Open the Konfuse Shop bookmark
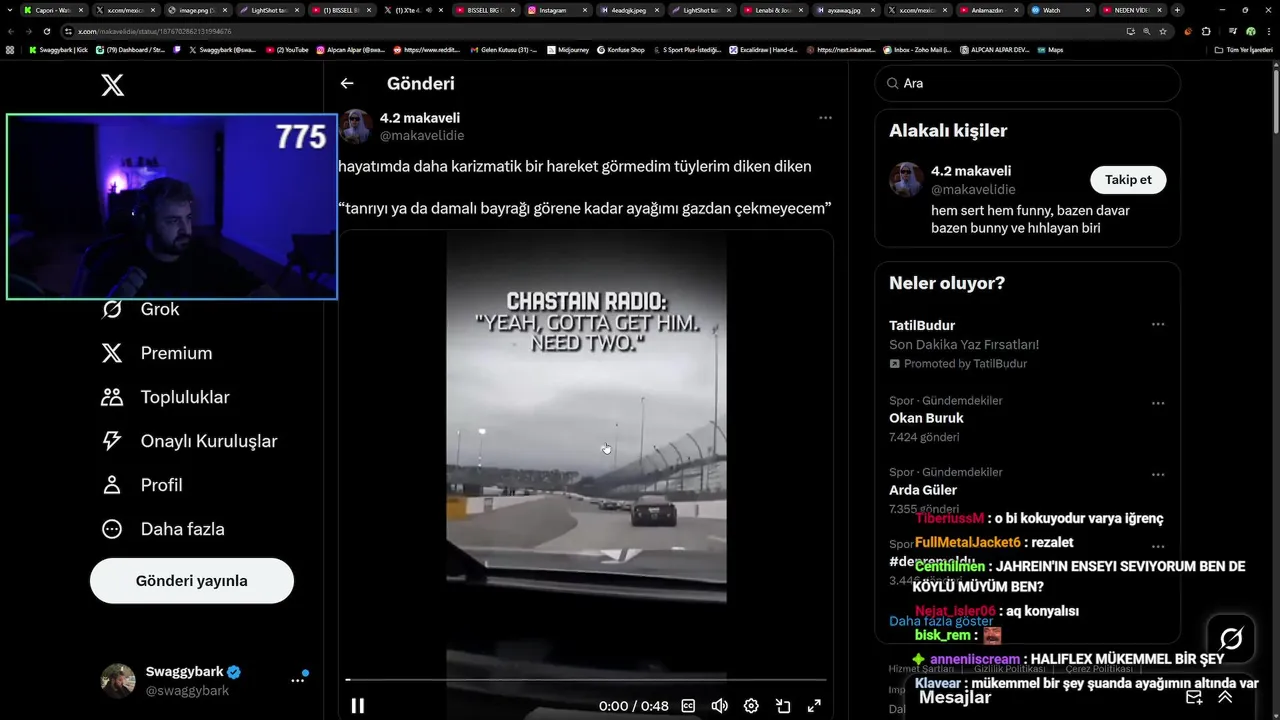Viewport: 1280px width, 720px height. click(x=620, y=49)
